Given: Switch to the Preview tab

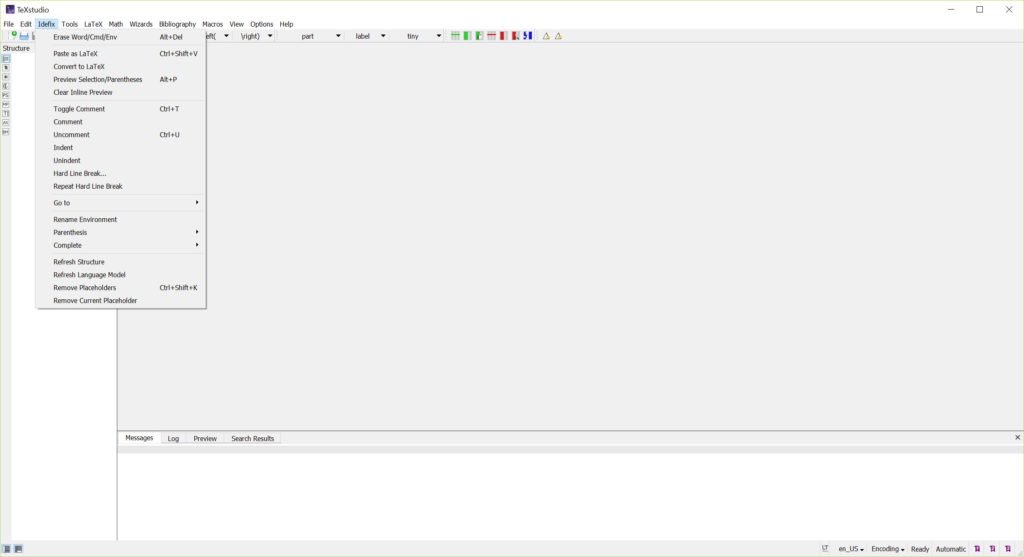Looking at the screenshot, I should tap(204, 438).
